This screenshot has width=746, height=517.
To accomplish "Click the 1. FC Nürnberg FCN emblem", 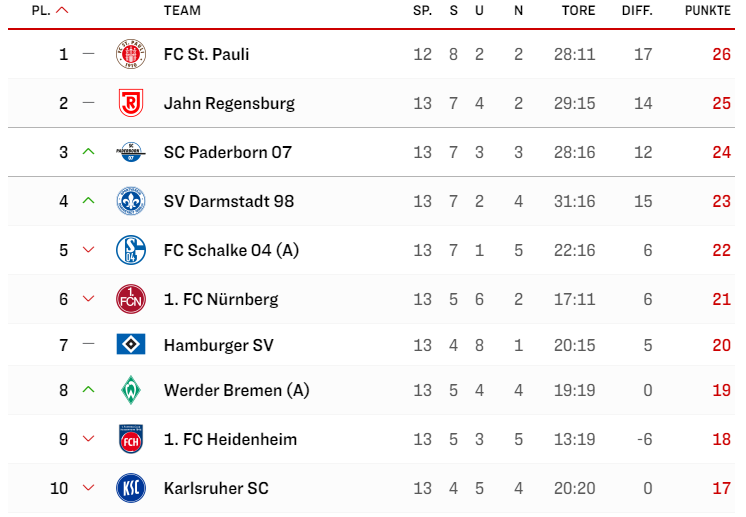I will (131, 299).
